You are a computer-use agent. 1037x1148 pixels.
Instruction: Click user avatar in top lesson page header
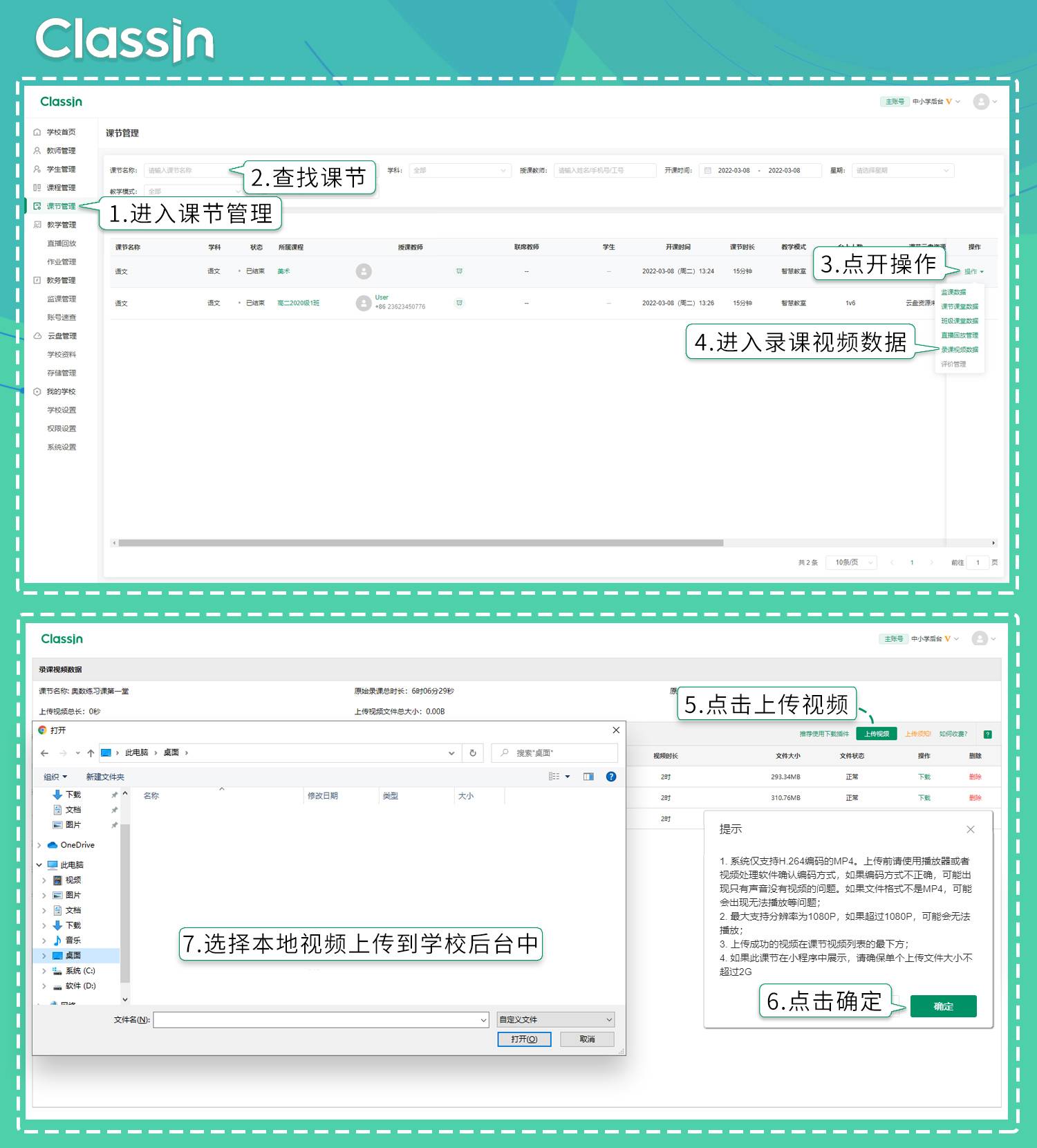(981, 102)
